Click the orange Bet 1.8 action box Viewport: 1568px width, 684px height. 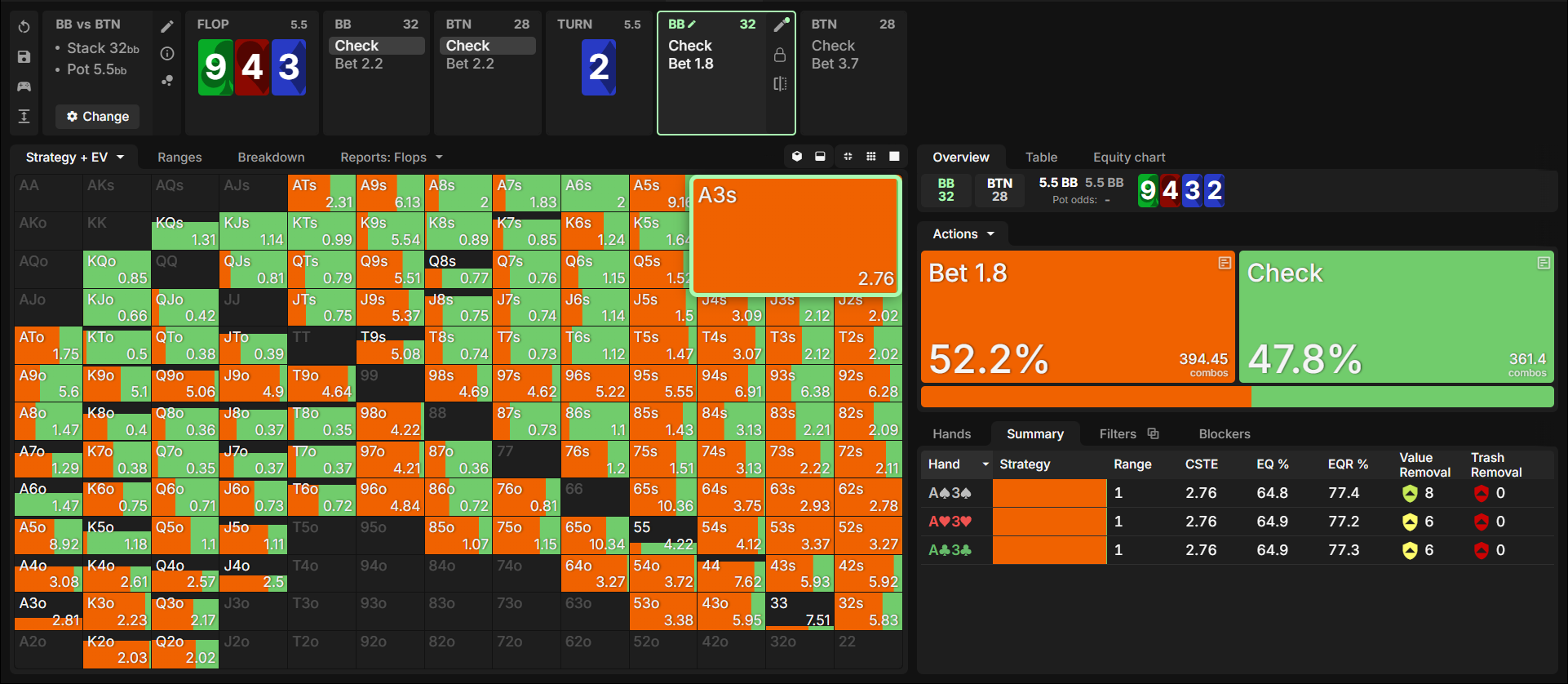pyautogui.click(x=1078, y=317)
